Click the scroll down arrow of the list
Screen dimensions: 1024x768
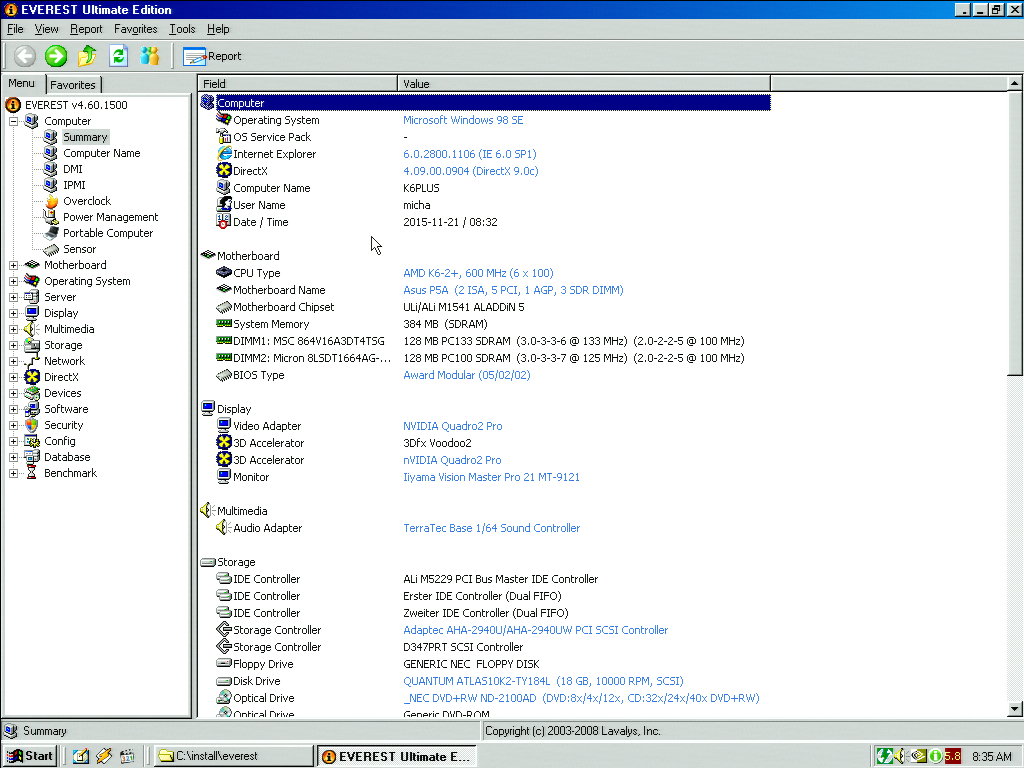[1014, 709]
